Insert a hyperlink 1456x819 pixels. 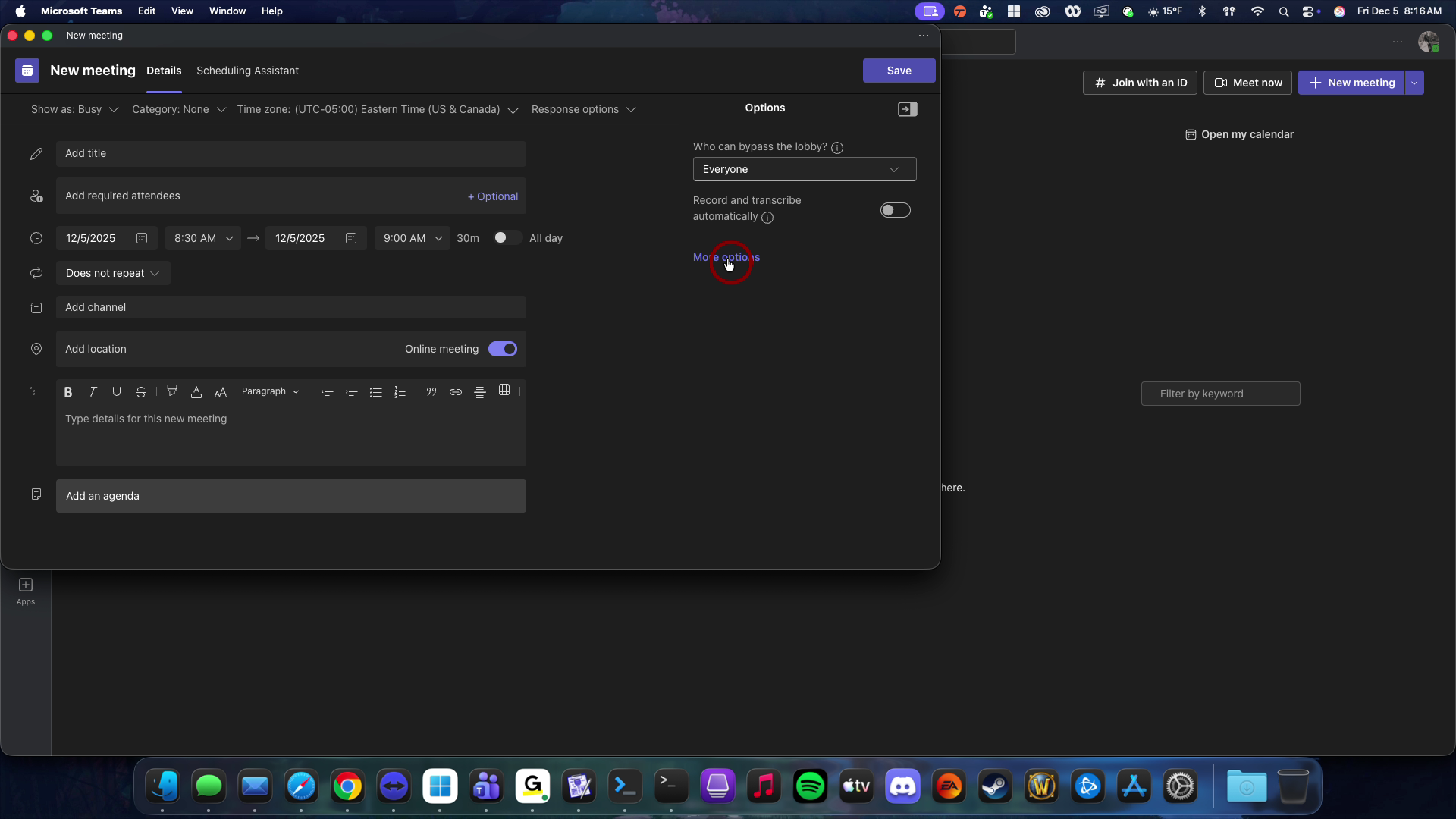(456, 392)
